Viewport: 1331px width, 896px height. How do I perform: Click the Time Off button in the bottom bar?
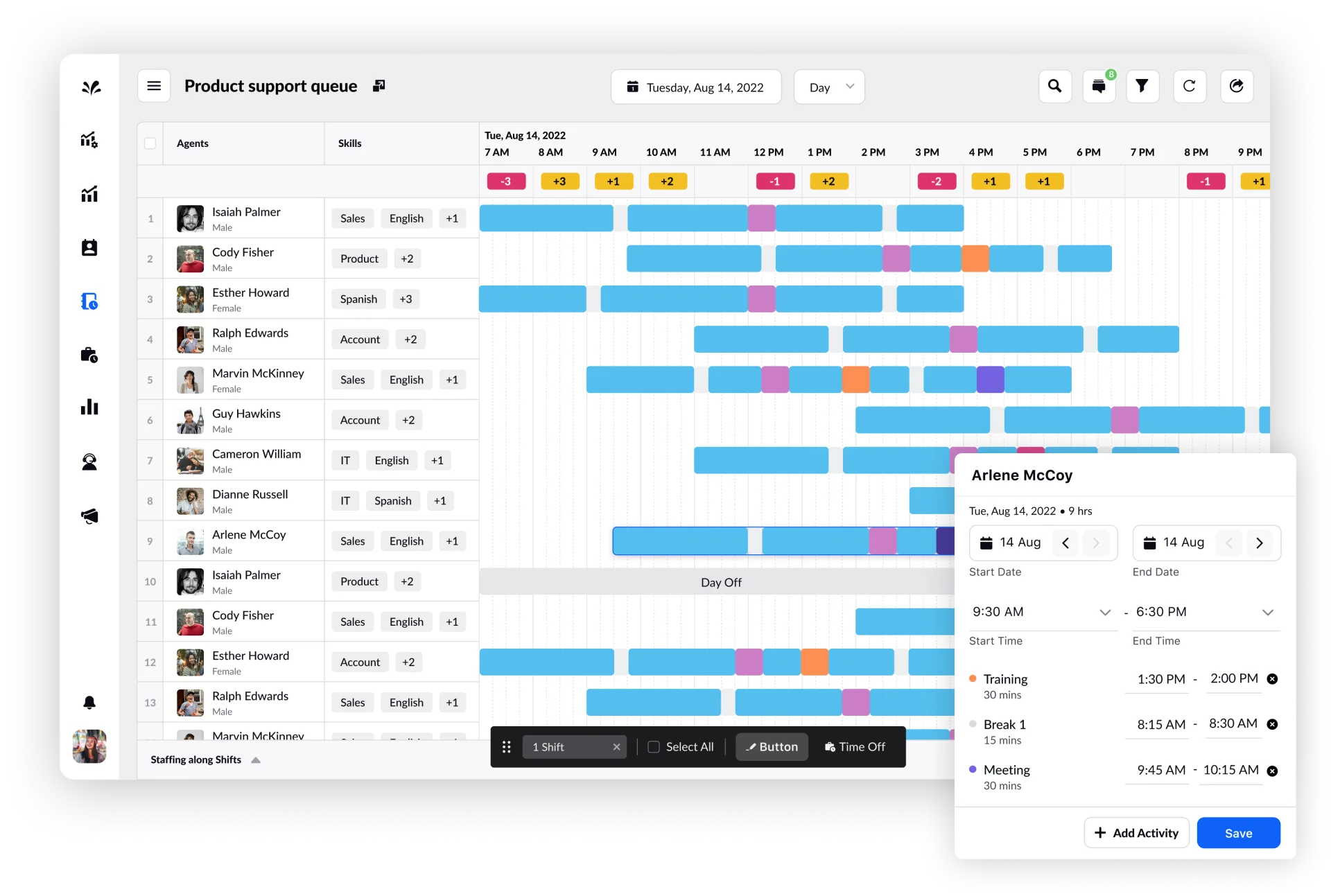pyautogui.click(x=854, y=746)
